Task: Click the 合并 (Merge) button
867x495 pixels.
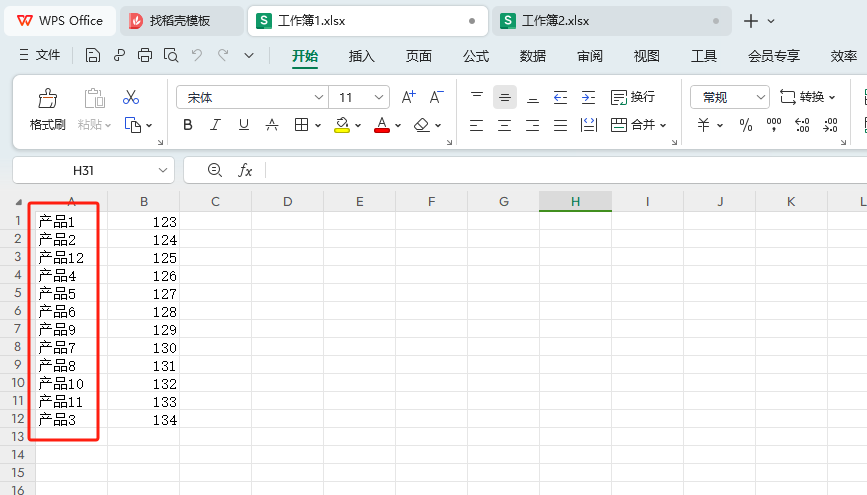Action: coord(632,125)
